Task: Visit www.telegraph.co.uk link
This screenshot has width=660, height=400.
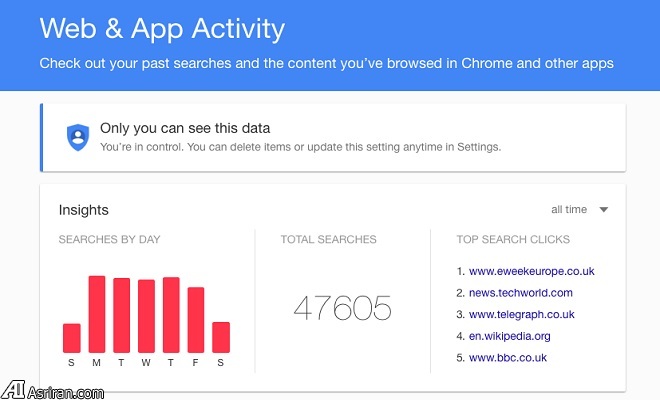Action: [x=525, y=314]
